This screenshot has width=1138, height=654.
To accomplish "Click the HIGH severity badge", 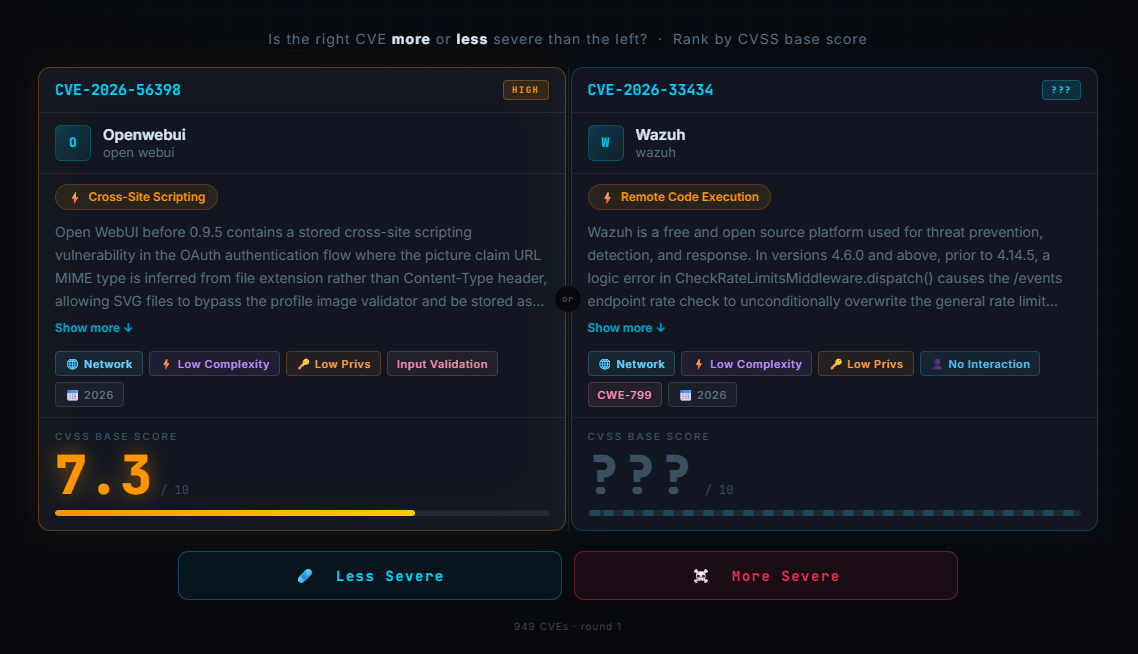I will point(525,90).
